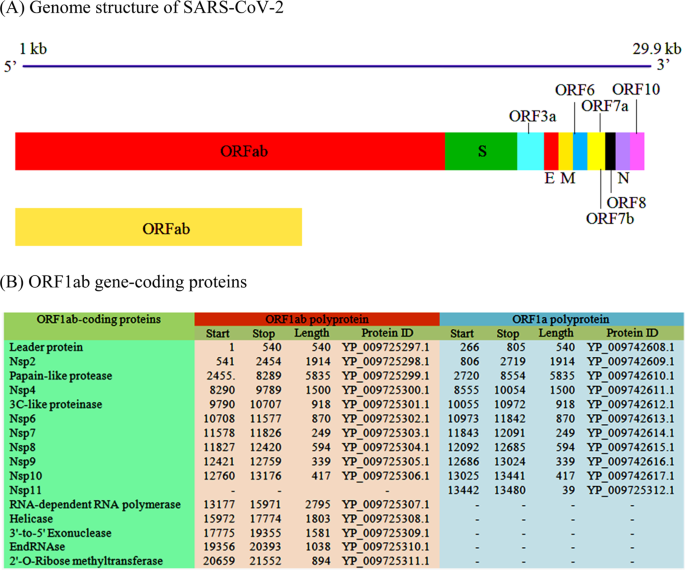685x570 pixels.
Task: Click the 'ORF10' label
Action: (636, 90)
